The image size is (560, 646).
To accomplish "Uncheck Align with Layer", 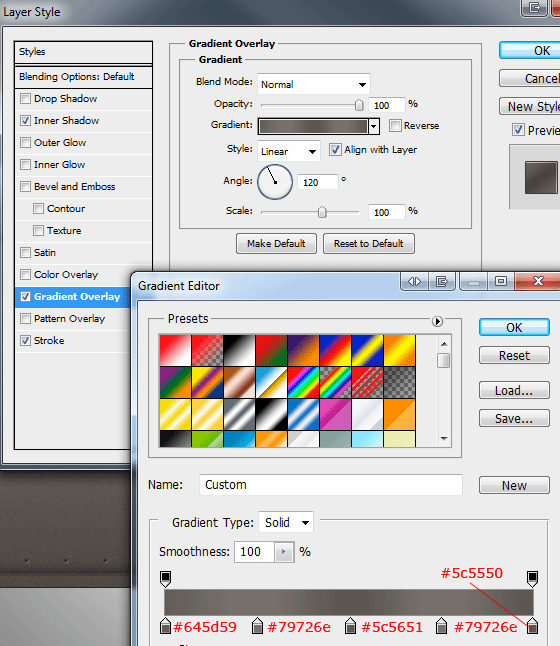I will pos(335,150).
